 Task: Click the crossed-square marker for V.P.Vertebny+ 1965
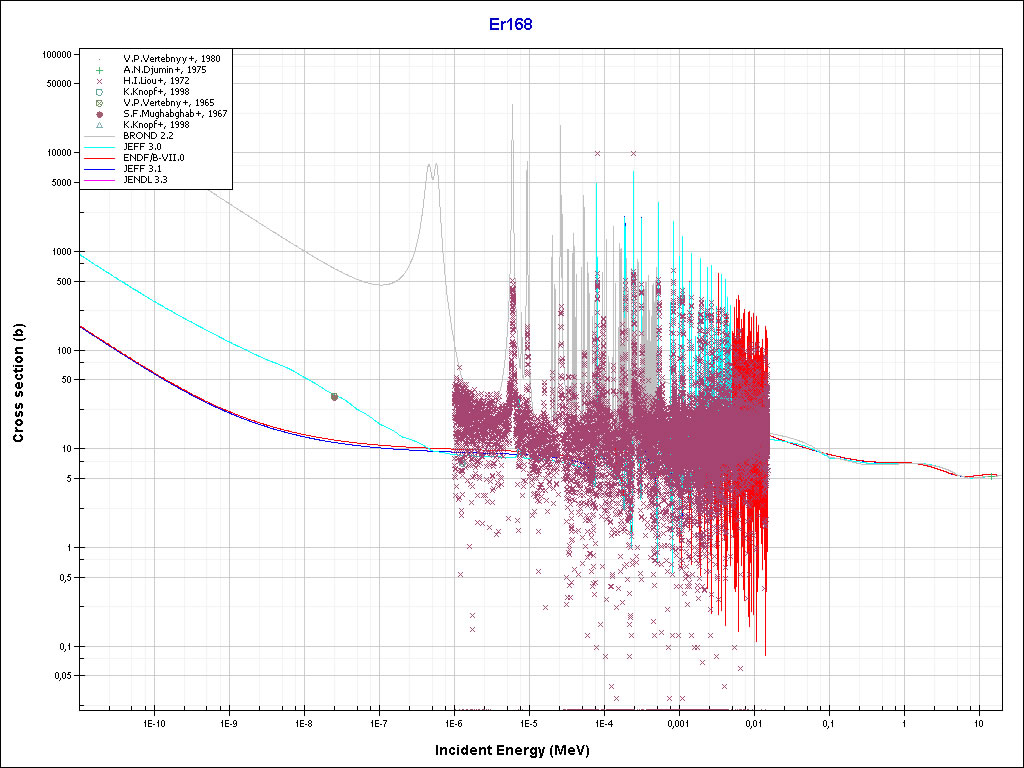tap(100, 103)
